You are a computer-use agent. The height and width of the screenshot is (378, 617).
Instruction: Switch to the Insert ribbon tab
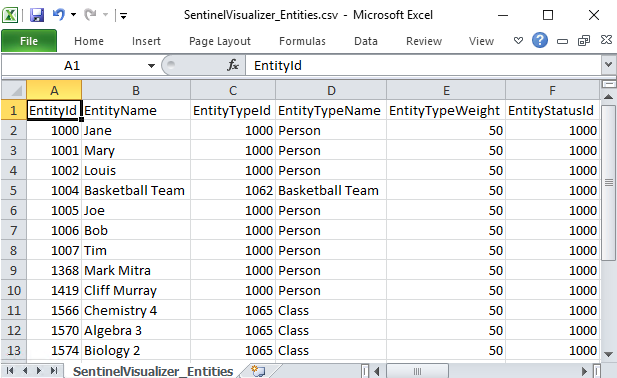click(x=146, y=41)
